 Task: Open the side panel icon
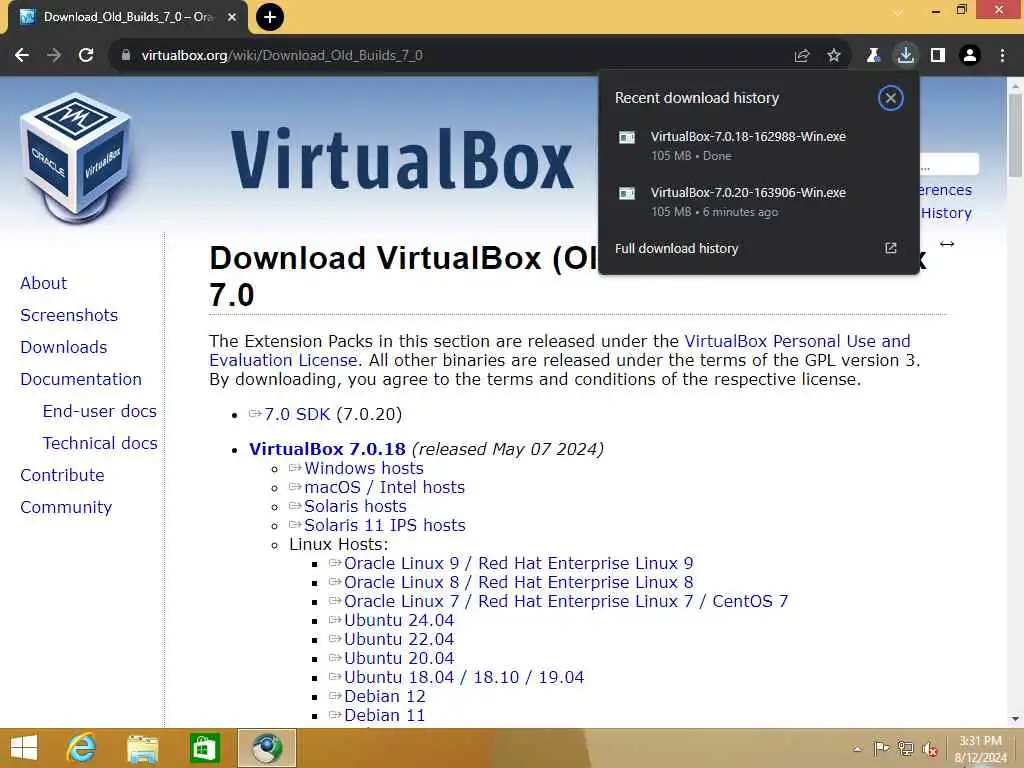point(938,56)
